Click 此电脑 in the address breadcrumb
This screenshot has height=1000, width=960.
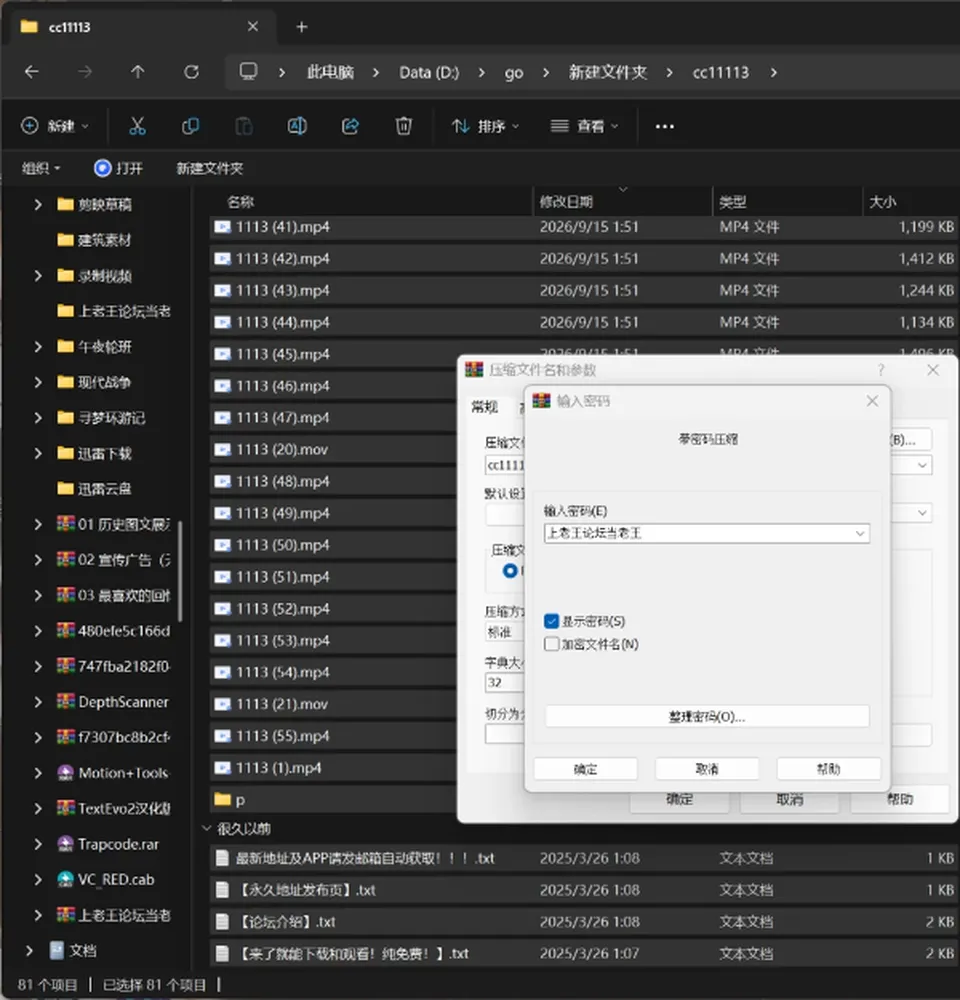coord(330,72)
